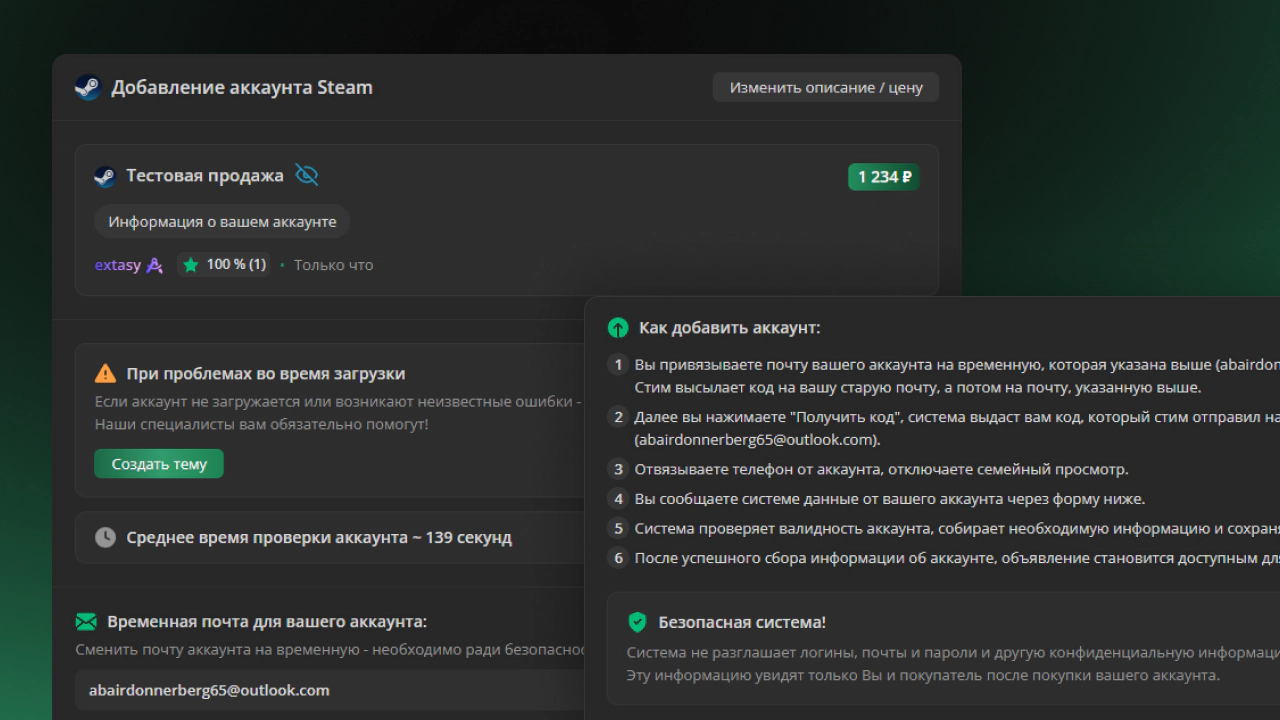The image size is (1280, 720).
Task: Click the '1 234 ₽' price badge
Action: (x=884, y=177)
